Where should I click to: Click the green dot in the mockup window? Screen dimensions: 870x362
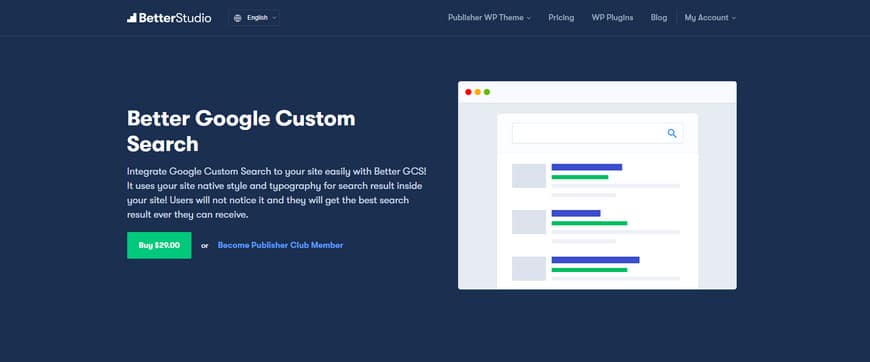[487, 92]
